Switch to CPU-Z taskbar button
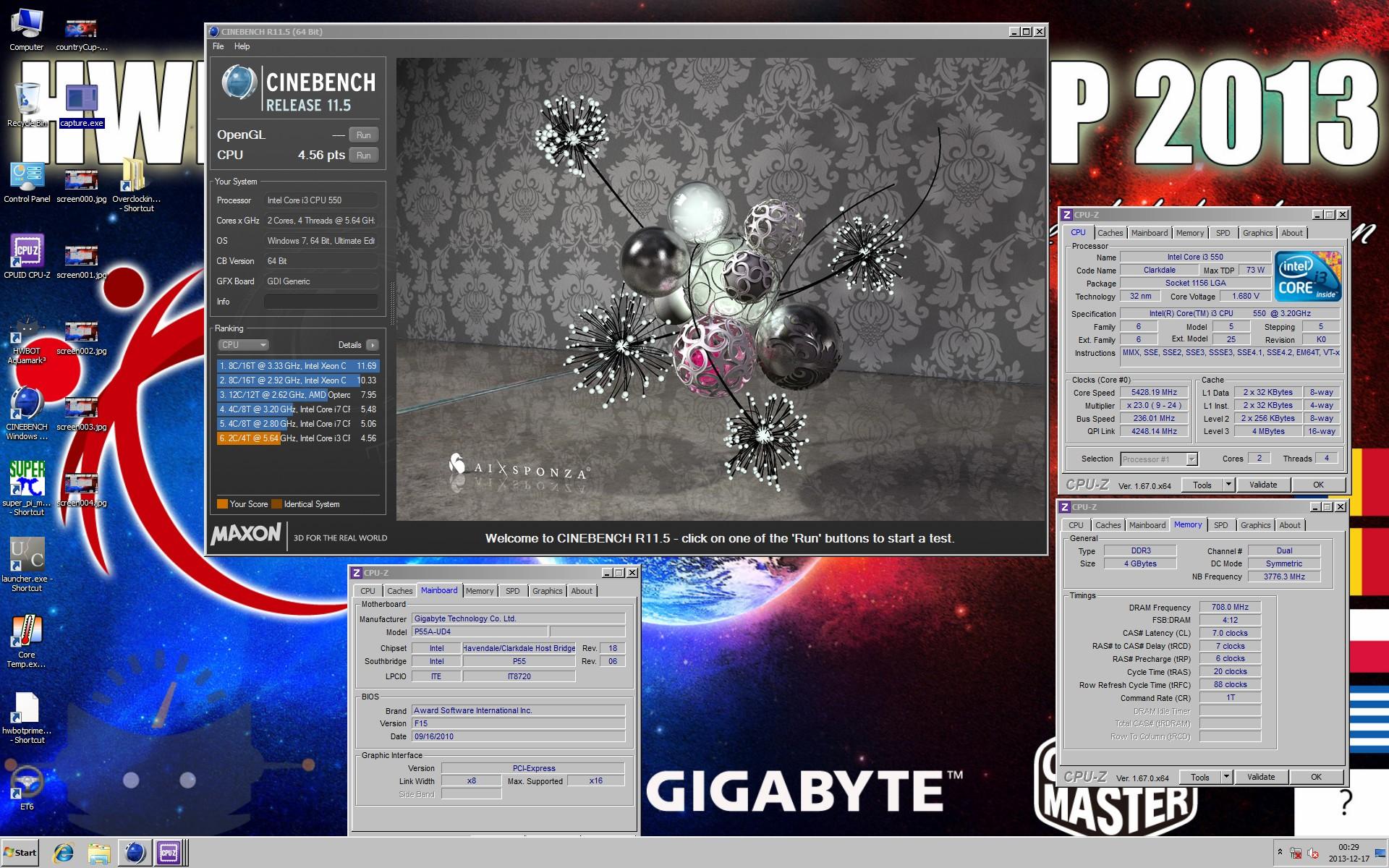The image size is (1389, 868). click(169, 853)
